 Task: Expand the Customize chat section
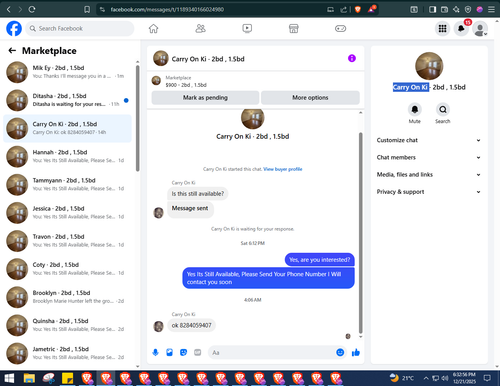click(x=429, y=140)
